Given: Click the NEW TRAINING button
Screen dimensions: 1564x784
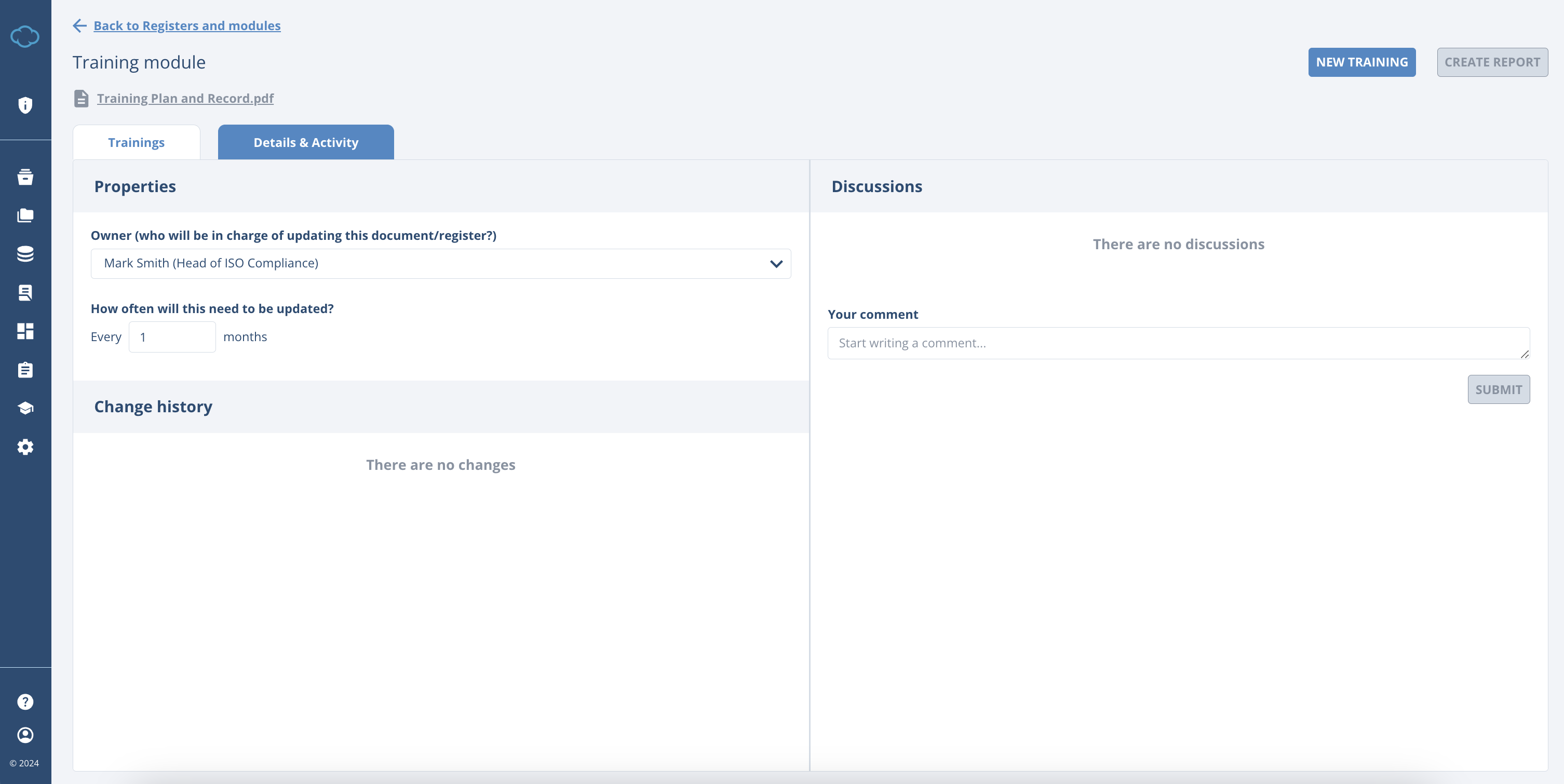Looking at the screenshot, I should (1361, 62).
